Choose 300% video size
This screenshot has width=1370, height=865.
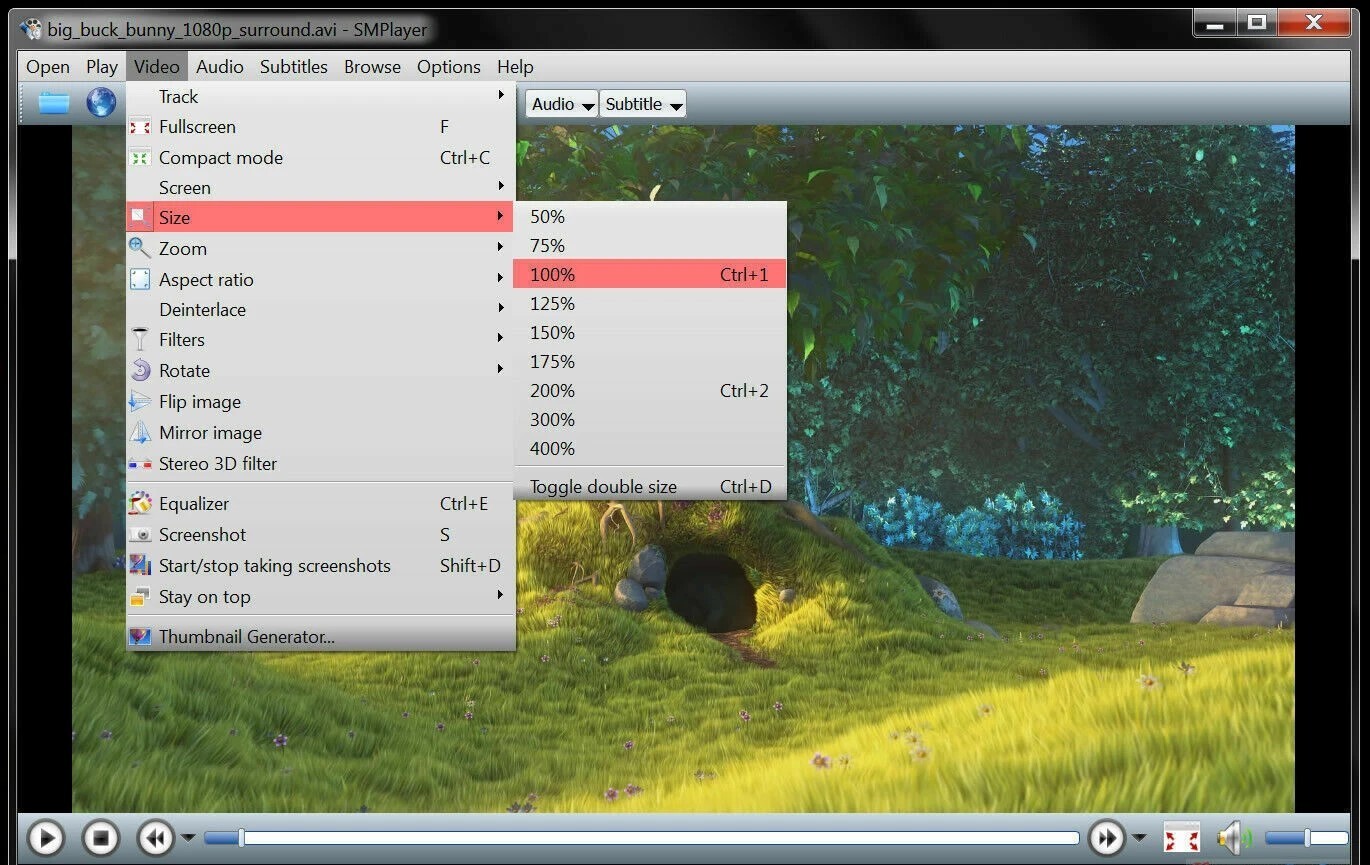pyautogui.click(x=650, y=419)
